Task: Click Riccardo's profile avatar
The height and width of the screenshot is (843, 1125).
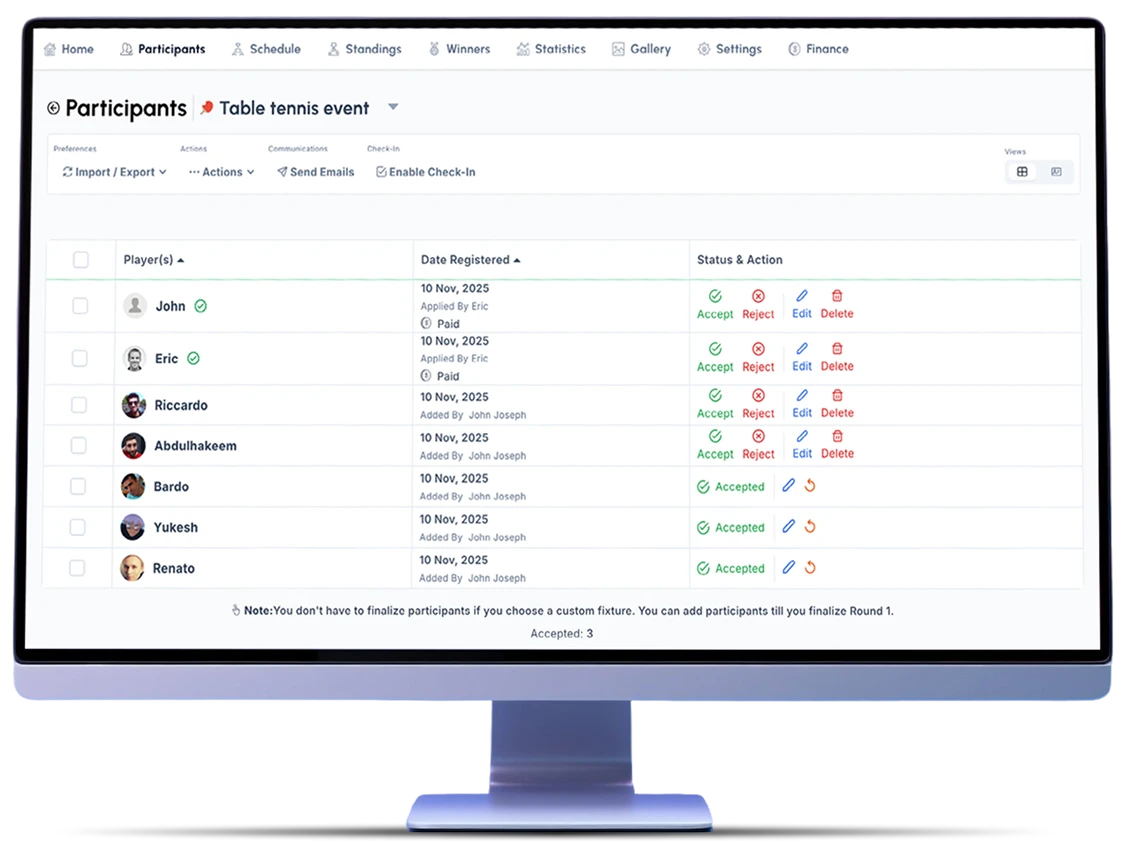Action: 133,405
